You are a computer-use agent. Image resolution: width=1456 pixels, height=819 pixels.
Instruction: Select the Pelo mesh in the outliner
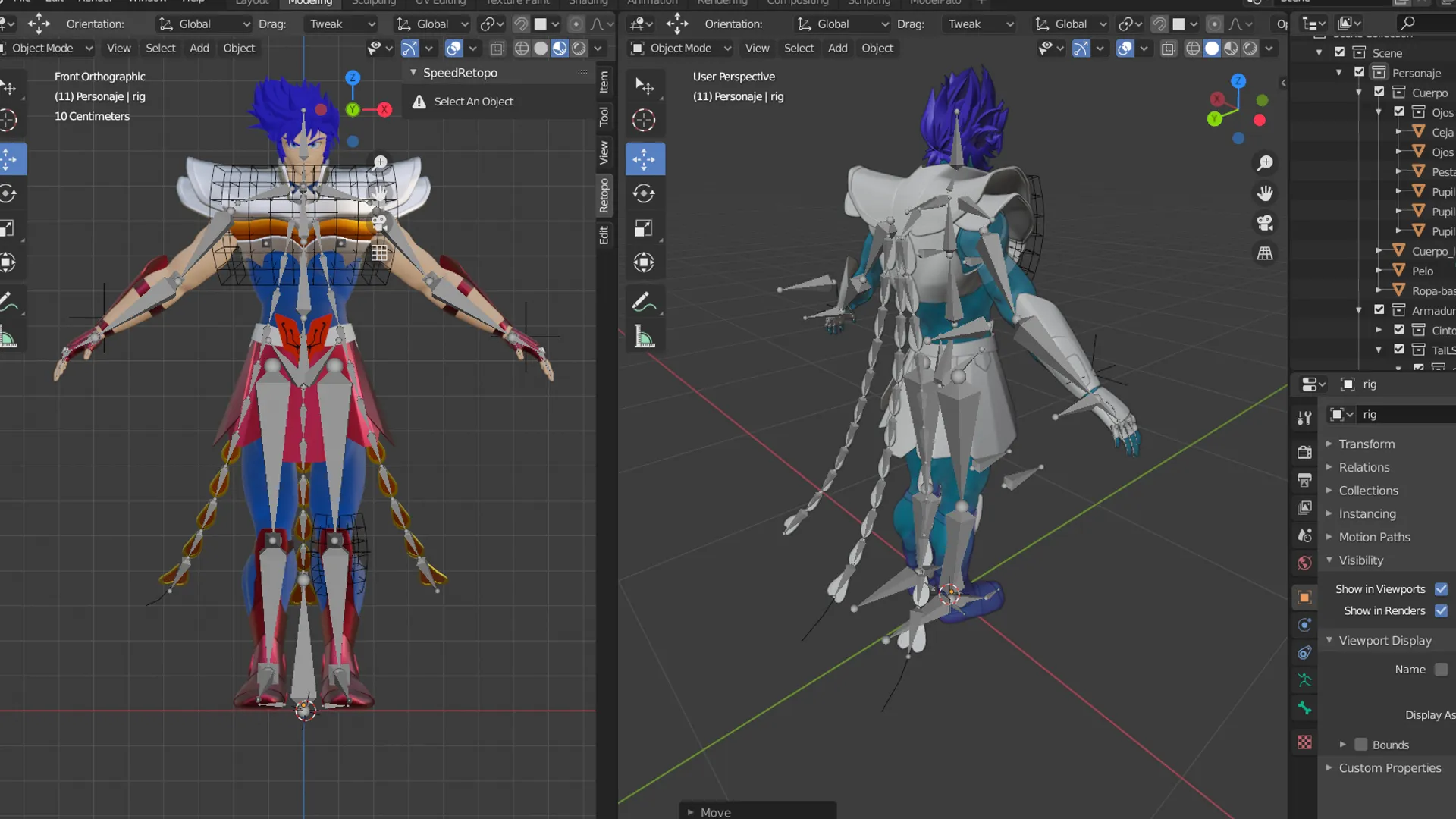coord(1422,271)
